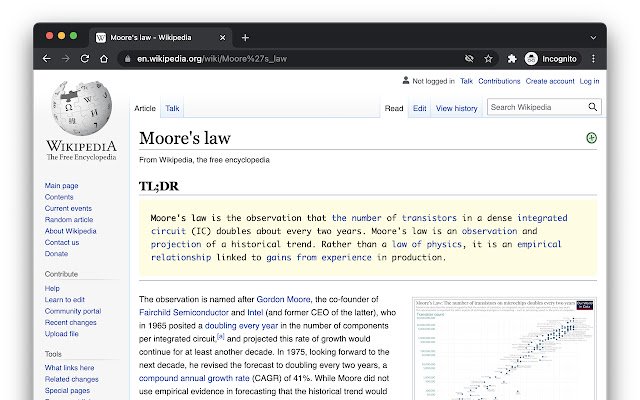Open About Wikipedia link
Screen dimensions: 640x400
(x=70, y=231)
